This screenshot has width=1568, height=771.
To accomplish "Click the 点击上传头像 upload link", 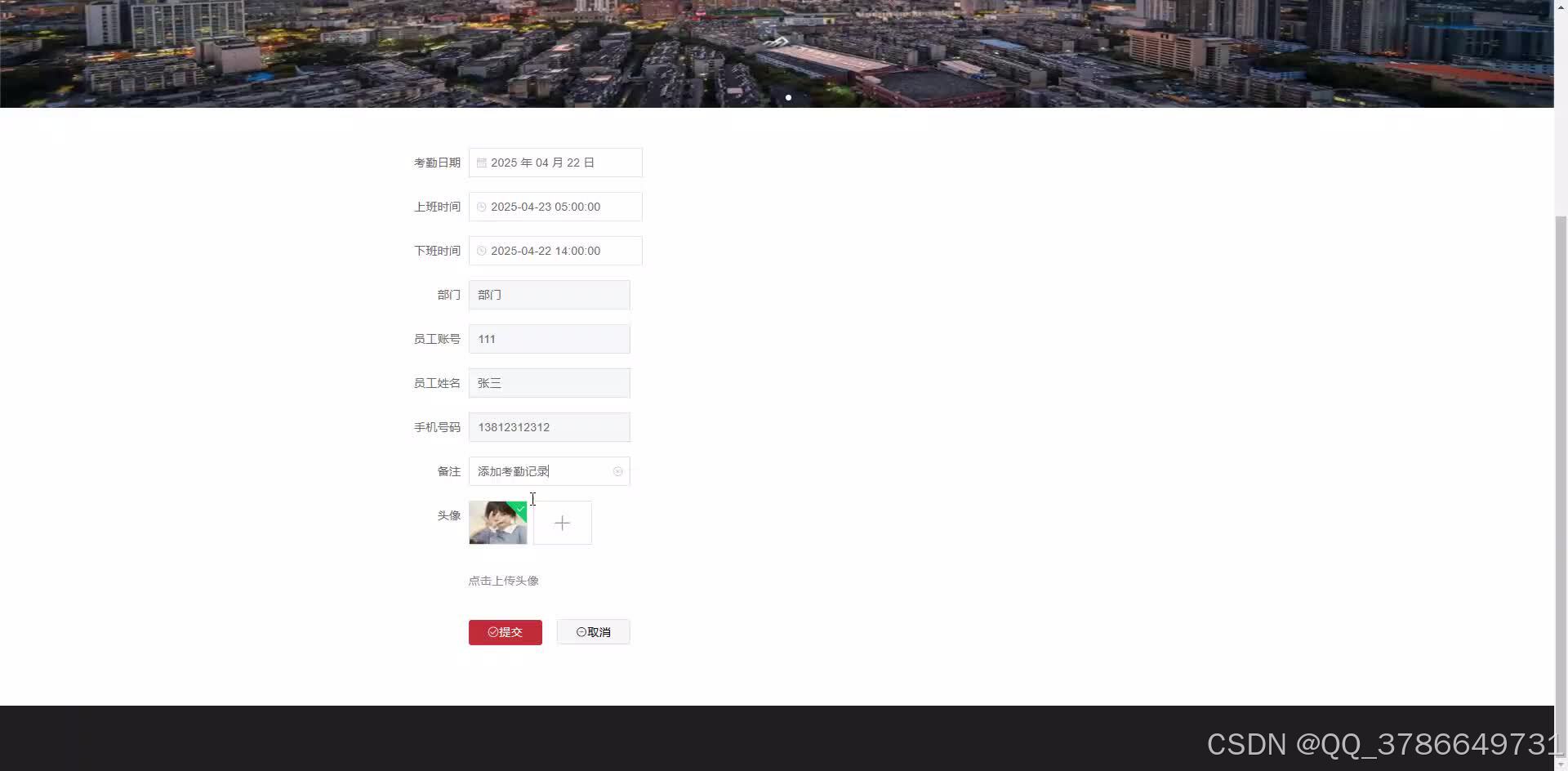I will (504, 581).
